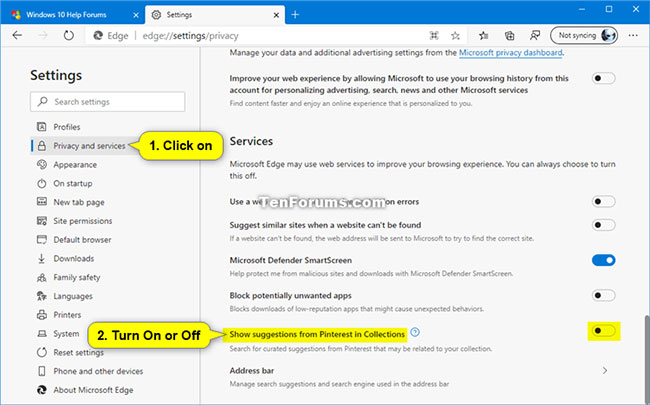The image size is (650, 405).
Task: Click the Family safety icon
Action: pyautogui.click(x=41, y=277)
